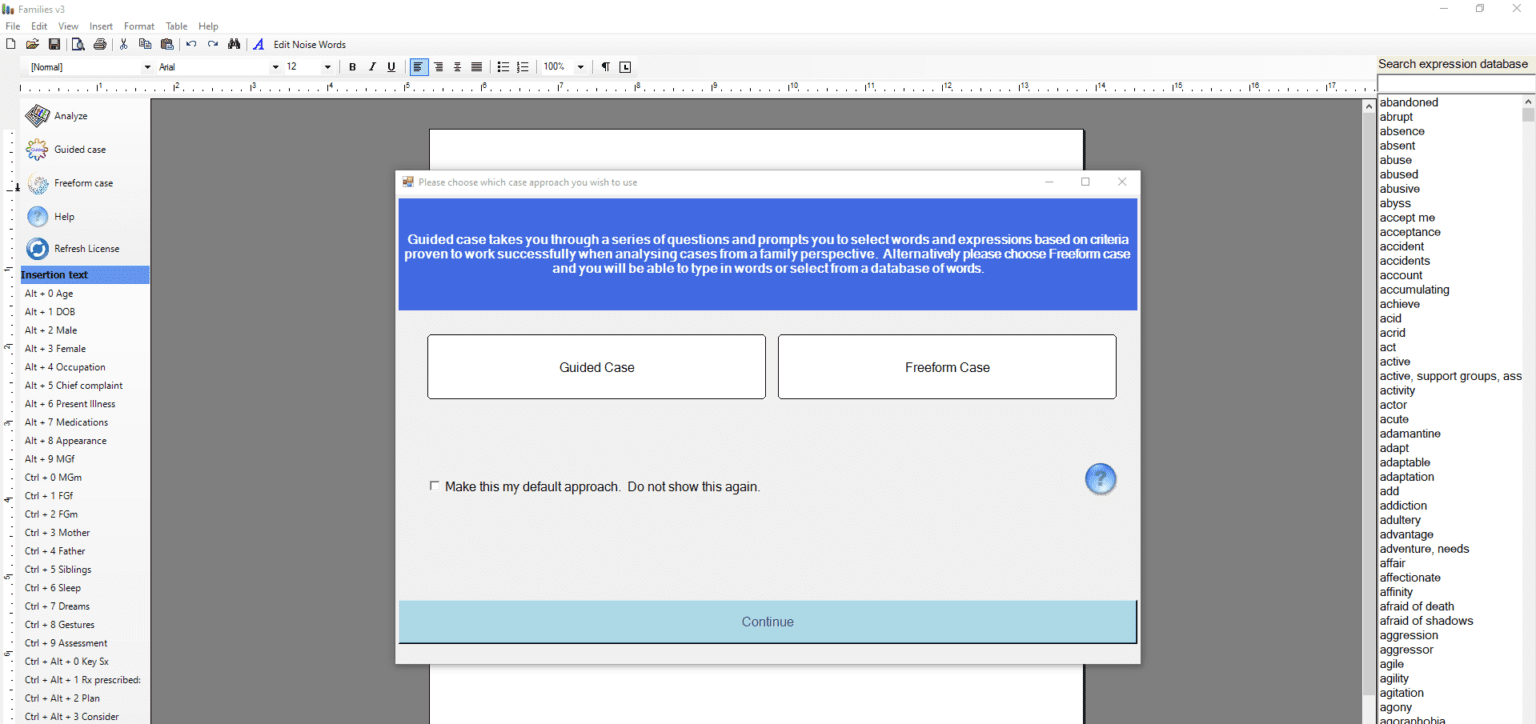
Task: Click the Analyze icon in sidebar
Action: tap(38, 116)
